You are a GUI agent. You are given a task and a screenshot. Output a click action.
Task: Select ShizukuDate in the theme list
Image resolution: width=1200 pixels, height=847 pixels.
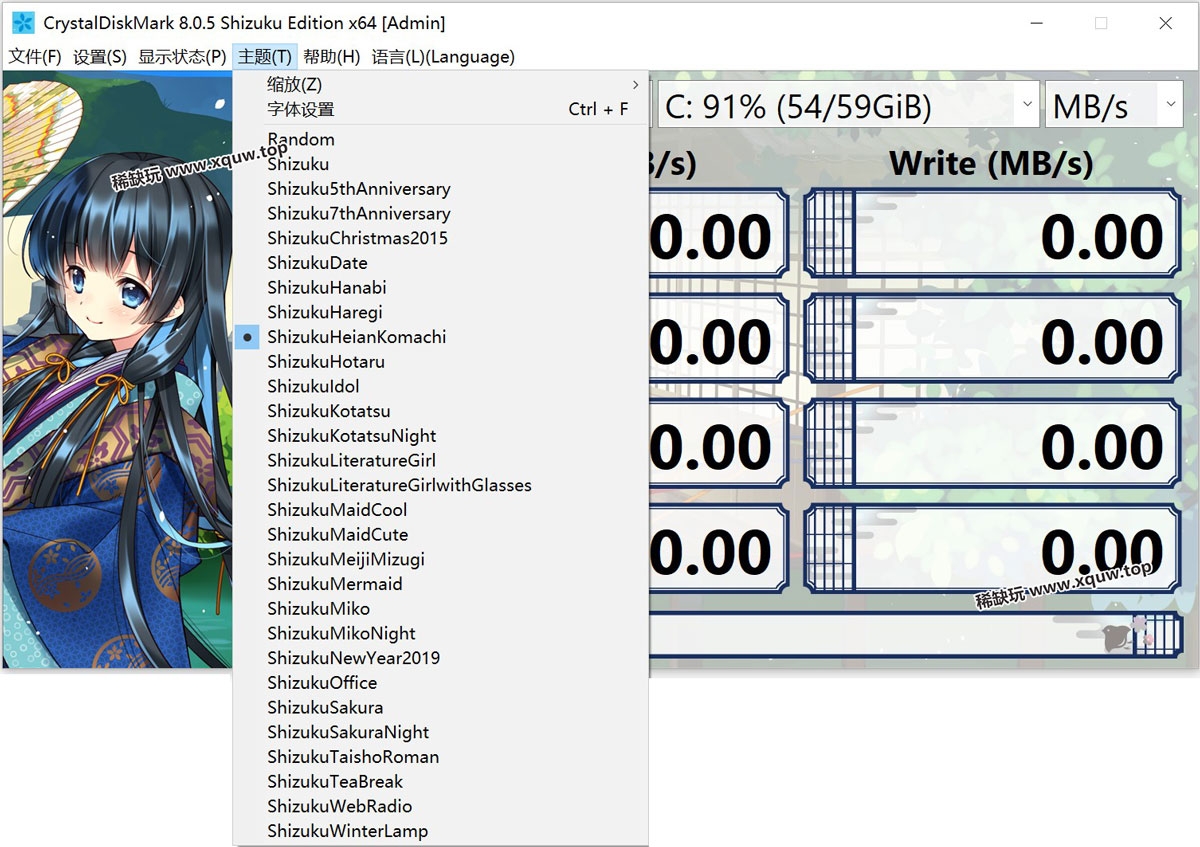[441, 263]
